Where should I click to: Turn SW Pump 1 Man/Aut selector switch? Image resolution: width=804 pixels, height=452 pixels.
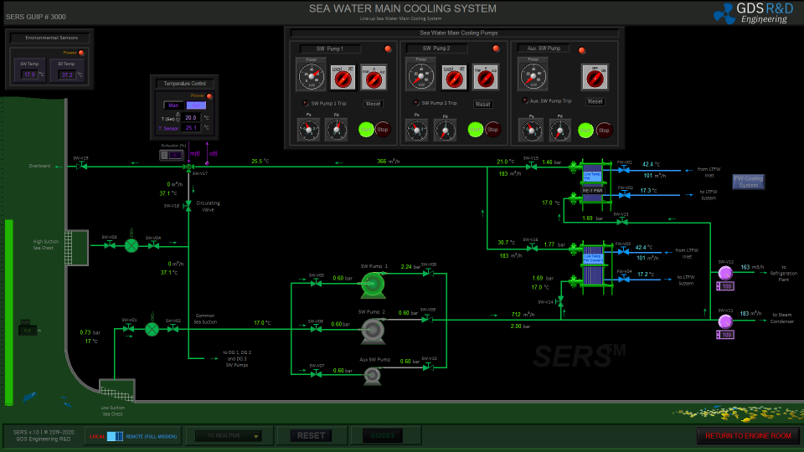(374, 78)
